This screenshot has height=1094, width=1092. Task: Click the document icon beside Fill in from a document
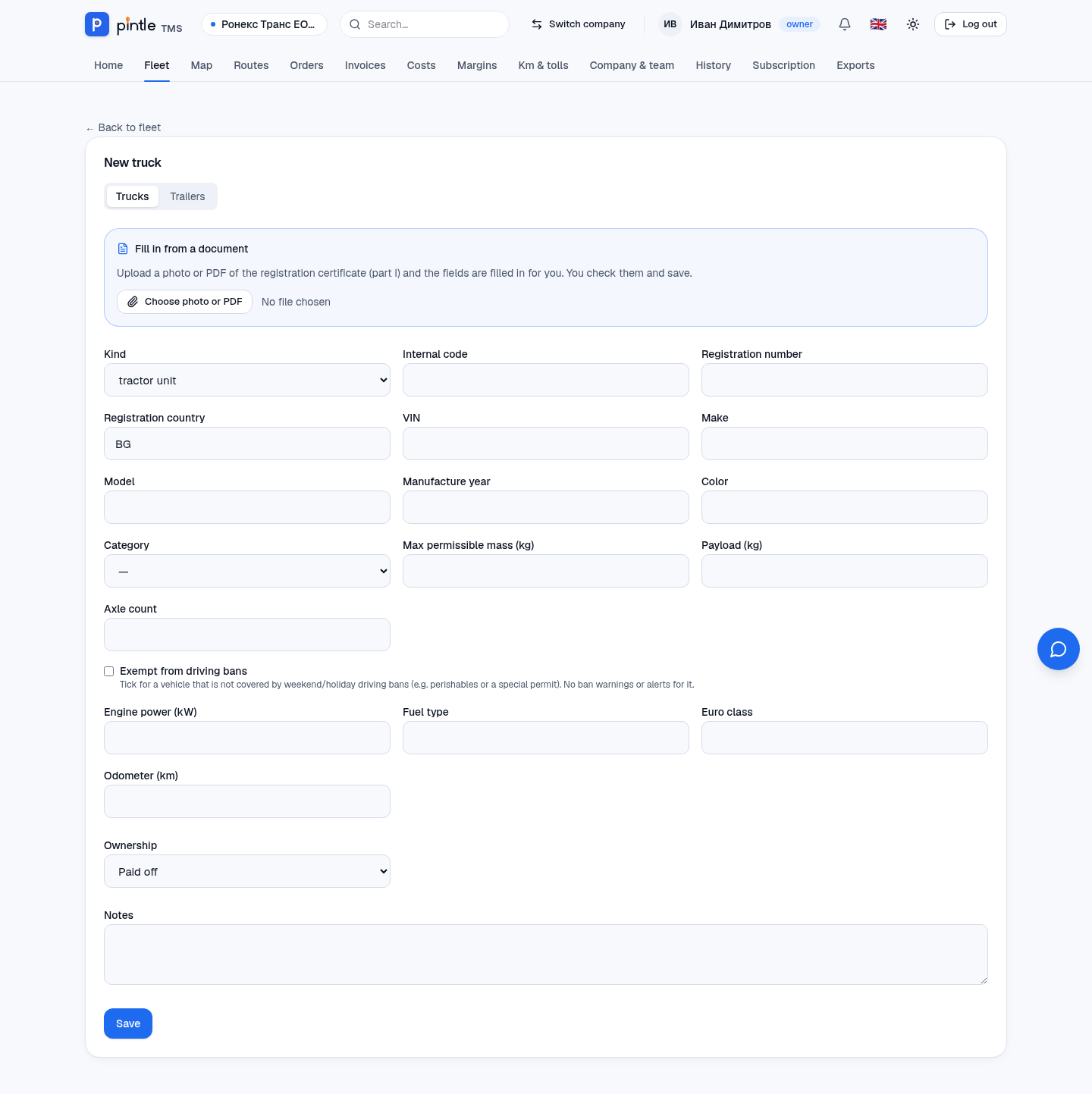coord(123,249)
